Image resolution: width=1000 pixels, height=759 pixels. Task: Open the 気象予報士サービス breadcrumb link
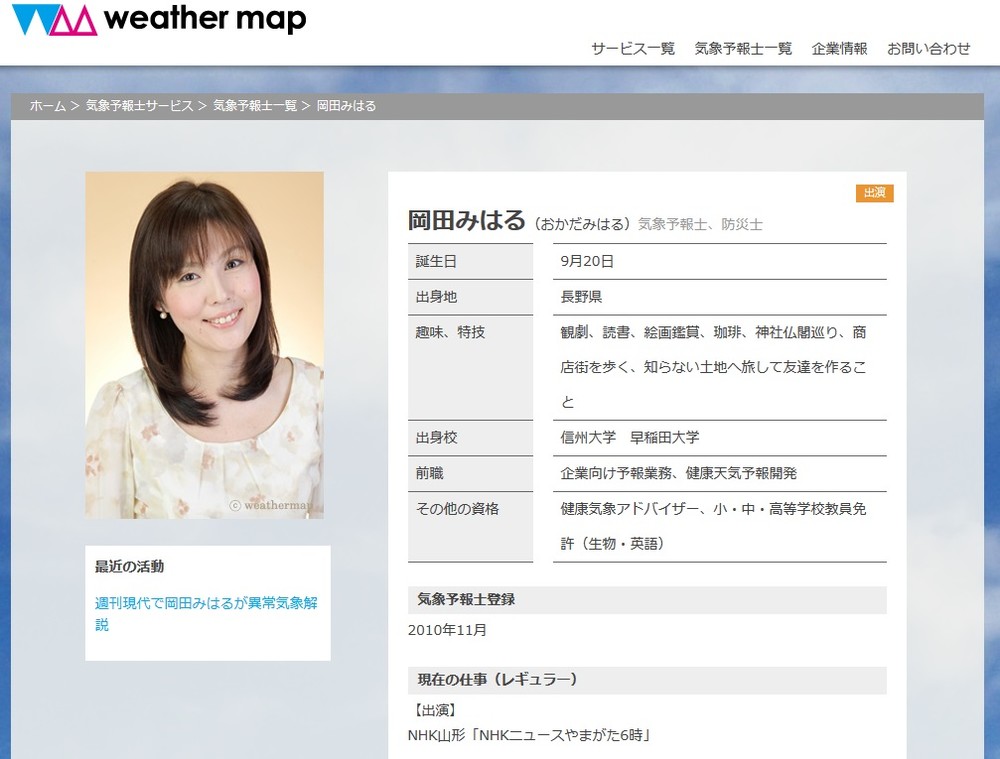coord(139,106)
